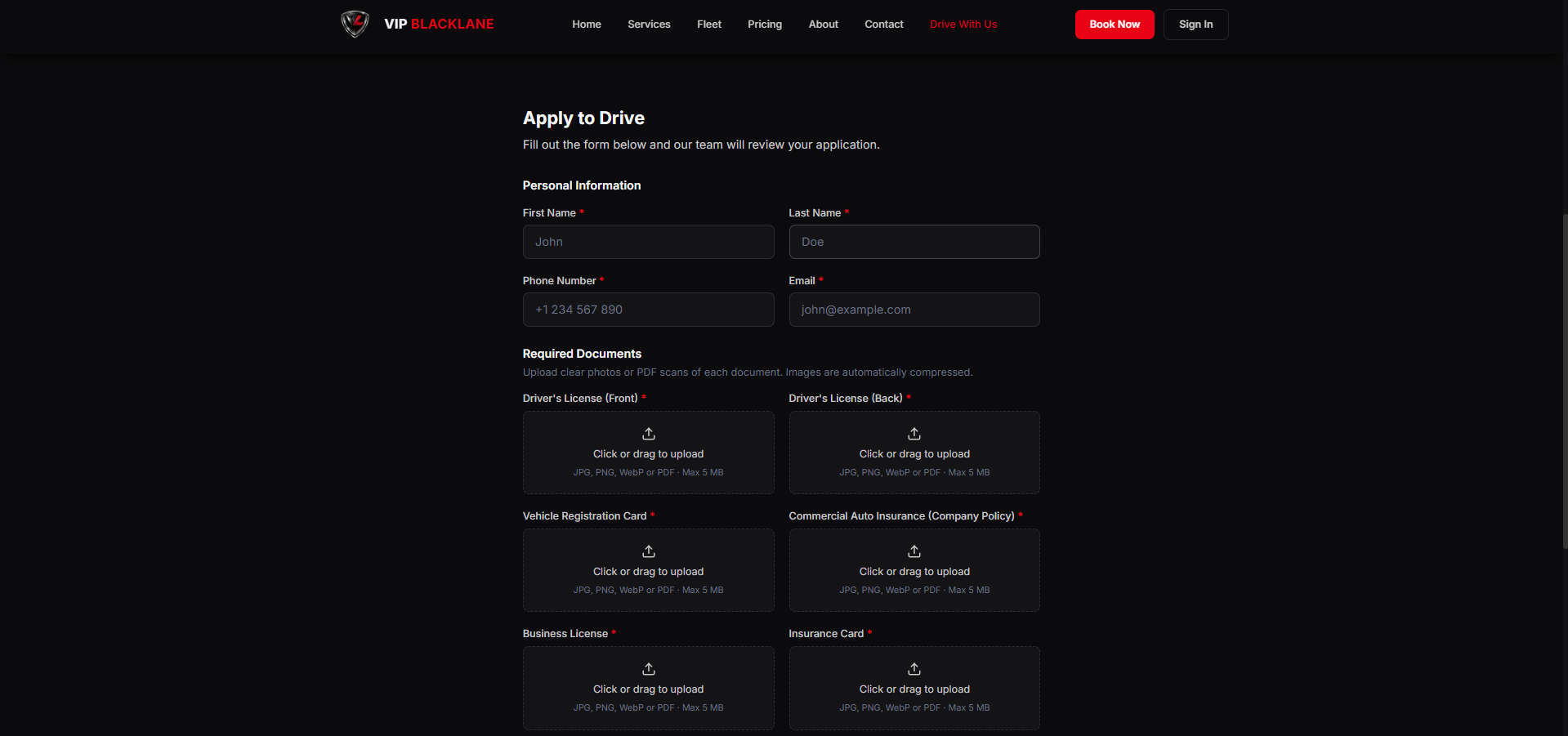1568x736 pixels.
Task: Focus the Last Name input field
Action: click(x=914, y=242)
